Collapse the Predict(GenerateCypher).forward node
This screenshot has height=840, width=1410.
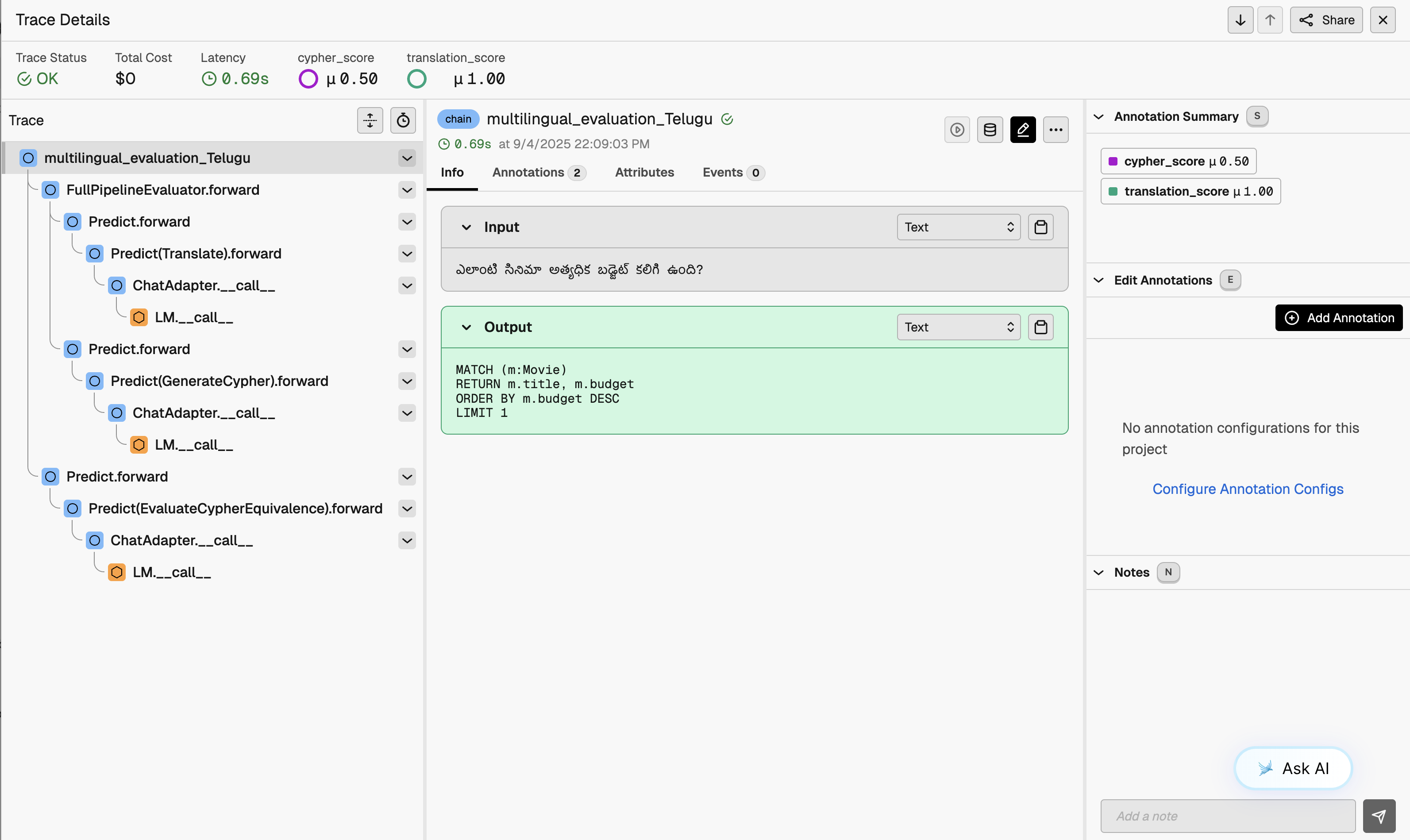406,381
